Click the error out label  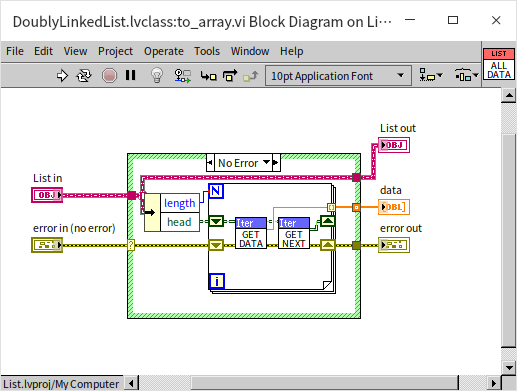pos(401,228)
